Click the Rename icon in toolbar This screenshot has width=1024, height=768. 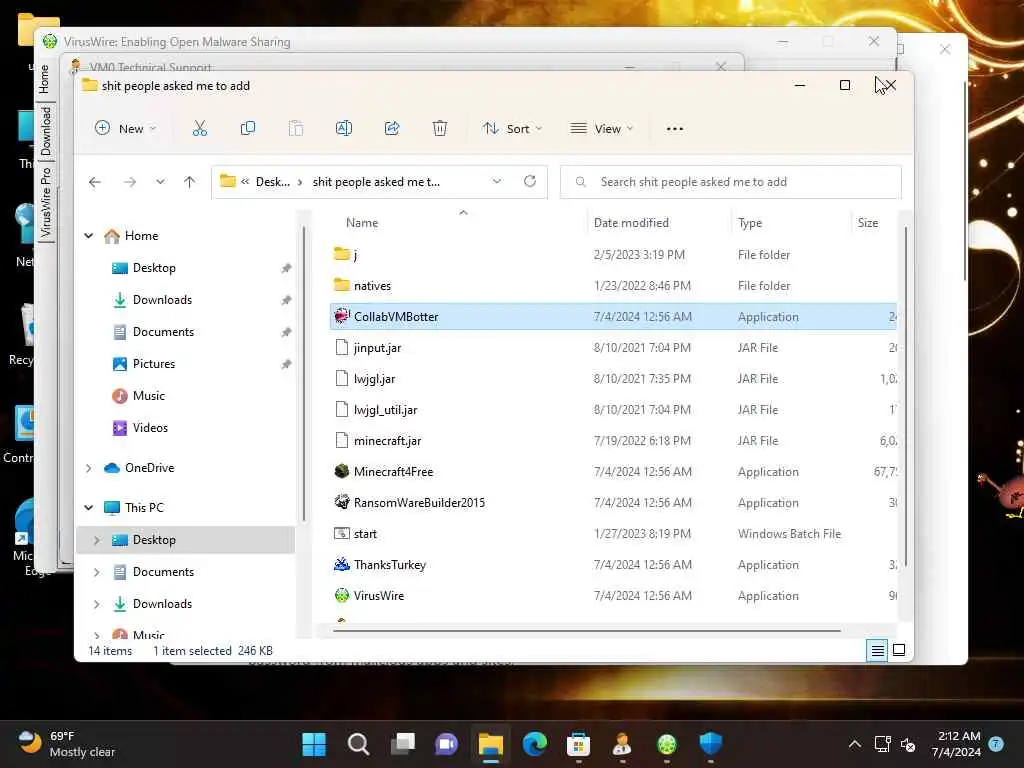tap(344, 129)
